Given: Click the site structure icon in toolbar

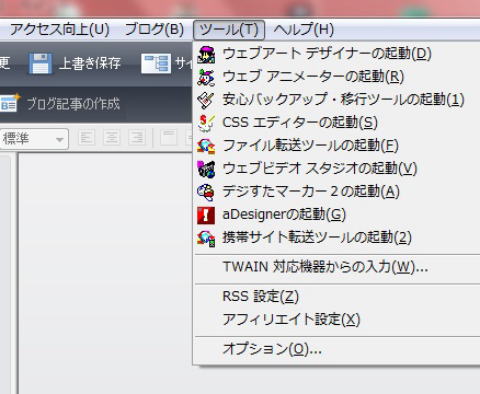Looking at the screenshot, I should (156, 63).
